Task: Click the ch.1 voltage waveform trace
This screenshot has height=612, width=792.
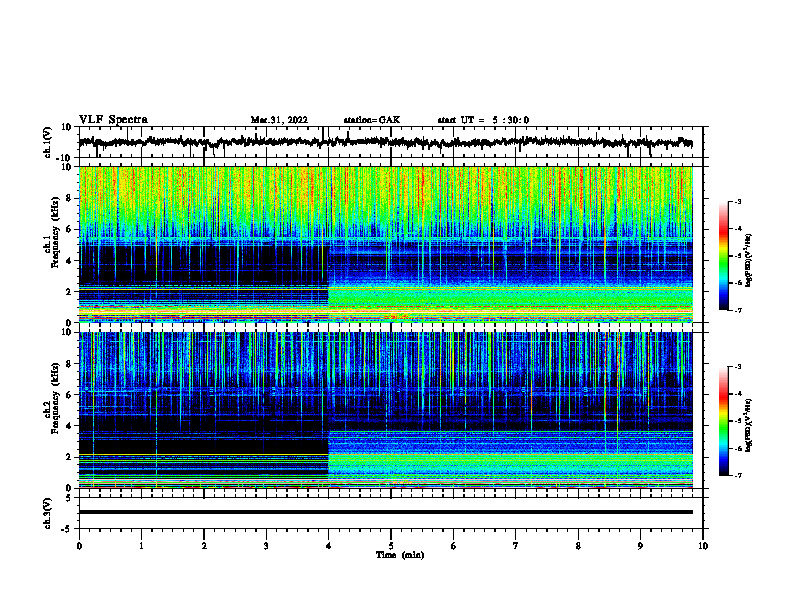Action: click(x=385, y=142)
